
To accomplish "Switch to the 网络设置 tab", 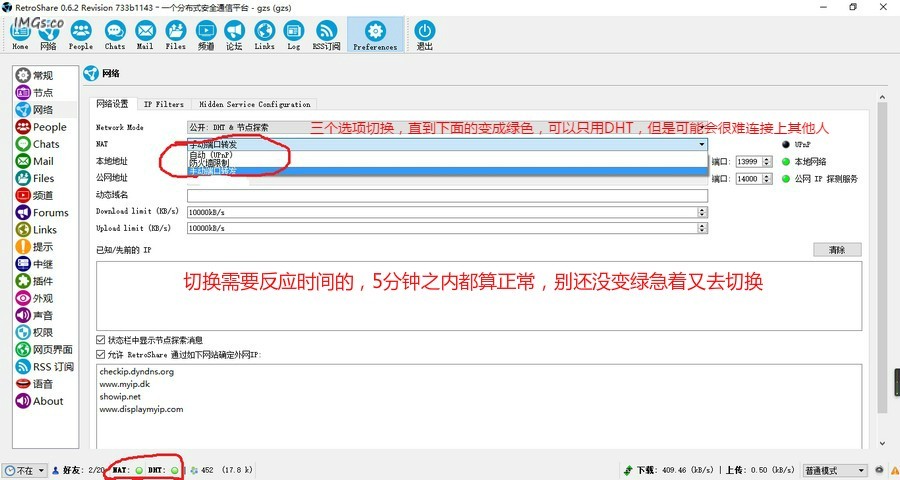I will (112, 104).
